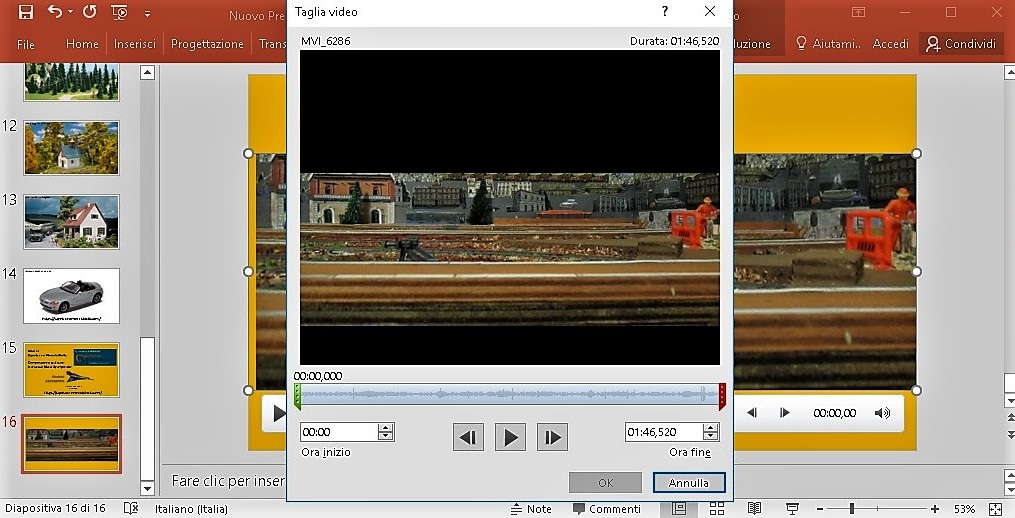This screenshot has width=1015, height=518.
Task: Step to next frame in trim dialog
Action: pos(552,437)
